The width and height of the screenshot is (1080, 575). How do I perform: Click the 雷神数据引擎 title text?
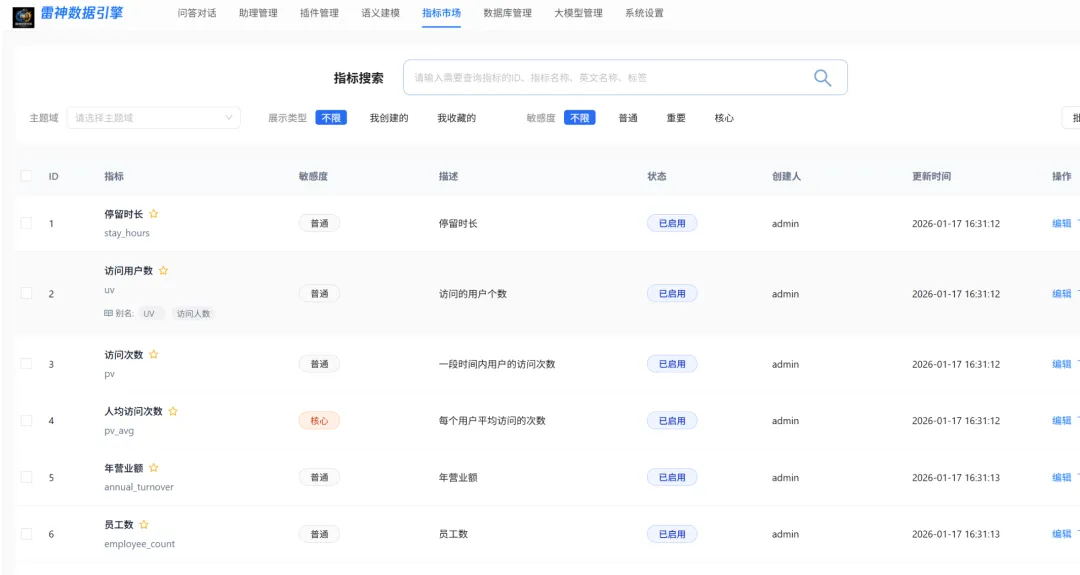[82, 12]
